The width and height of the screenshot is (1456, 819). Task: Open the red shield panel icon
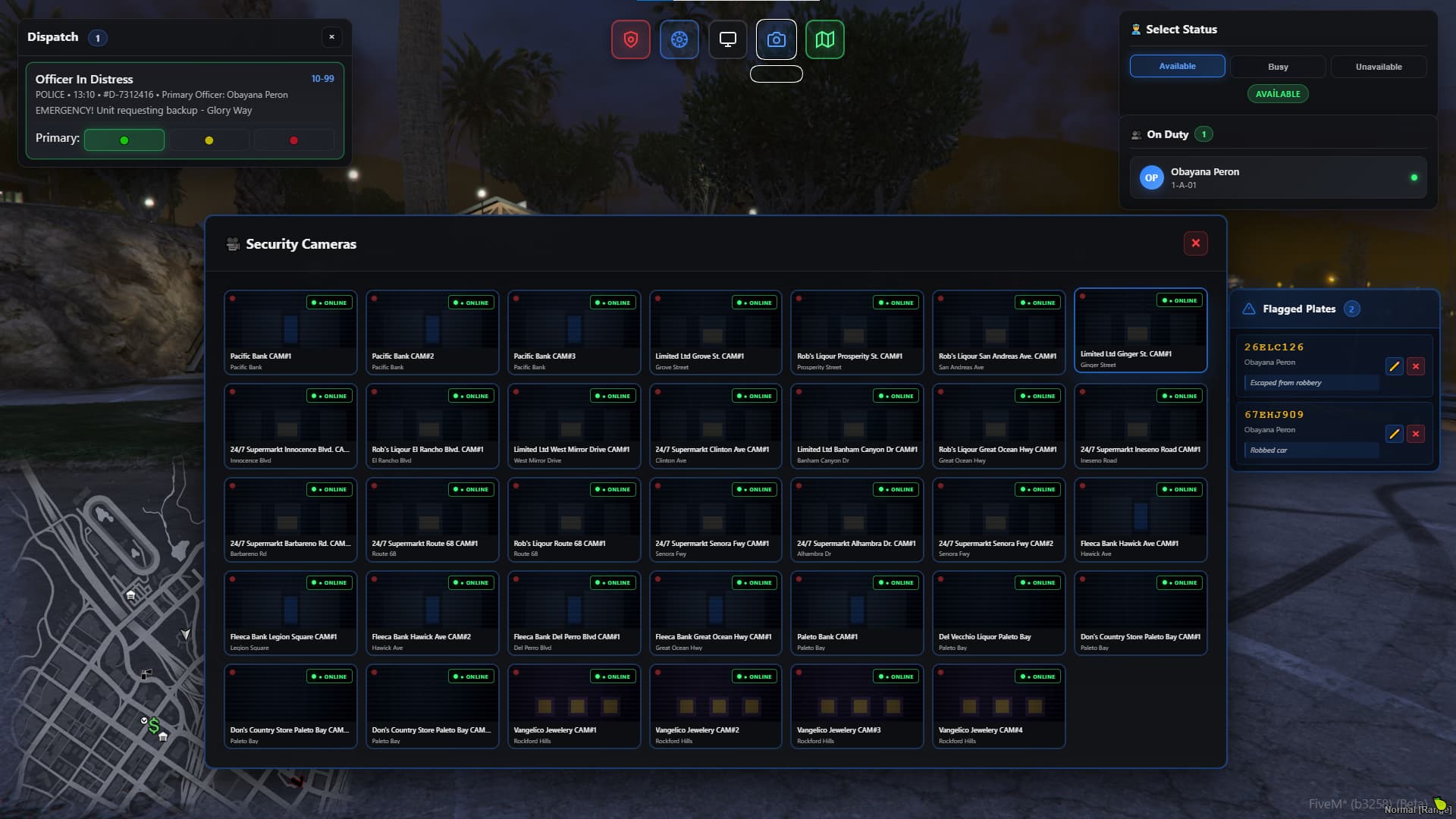coord(630,39)
